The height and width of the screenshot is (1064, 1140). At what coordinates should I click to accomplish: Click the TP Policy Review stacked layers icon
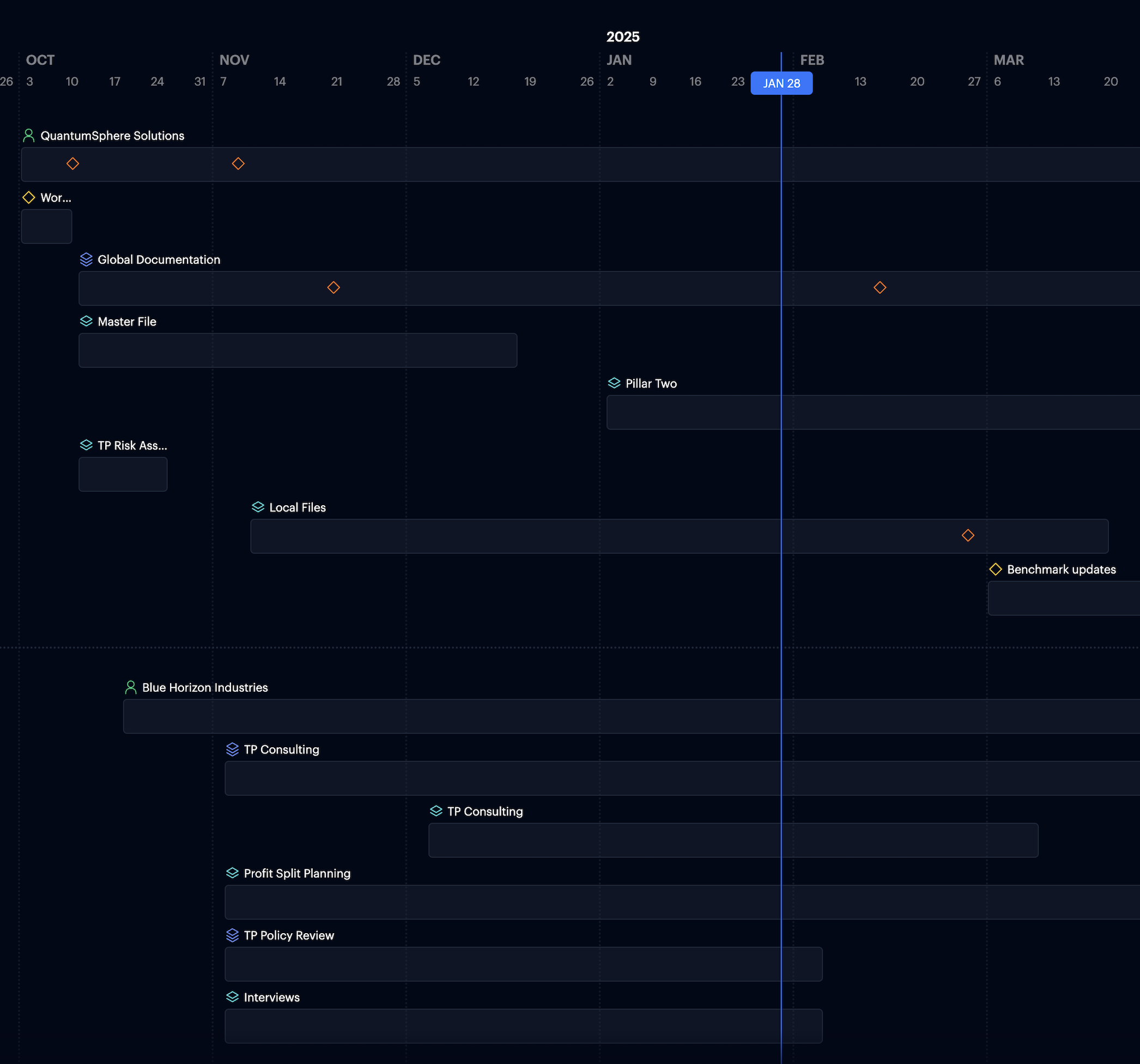(x=232, y=935)
